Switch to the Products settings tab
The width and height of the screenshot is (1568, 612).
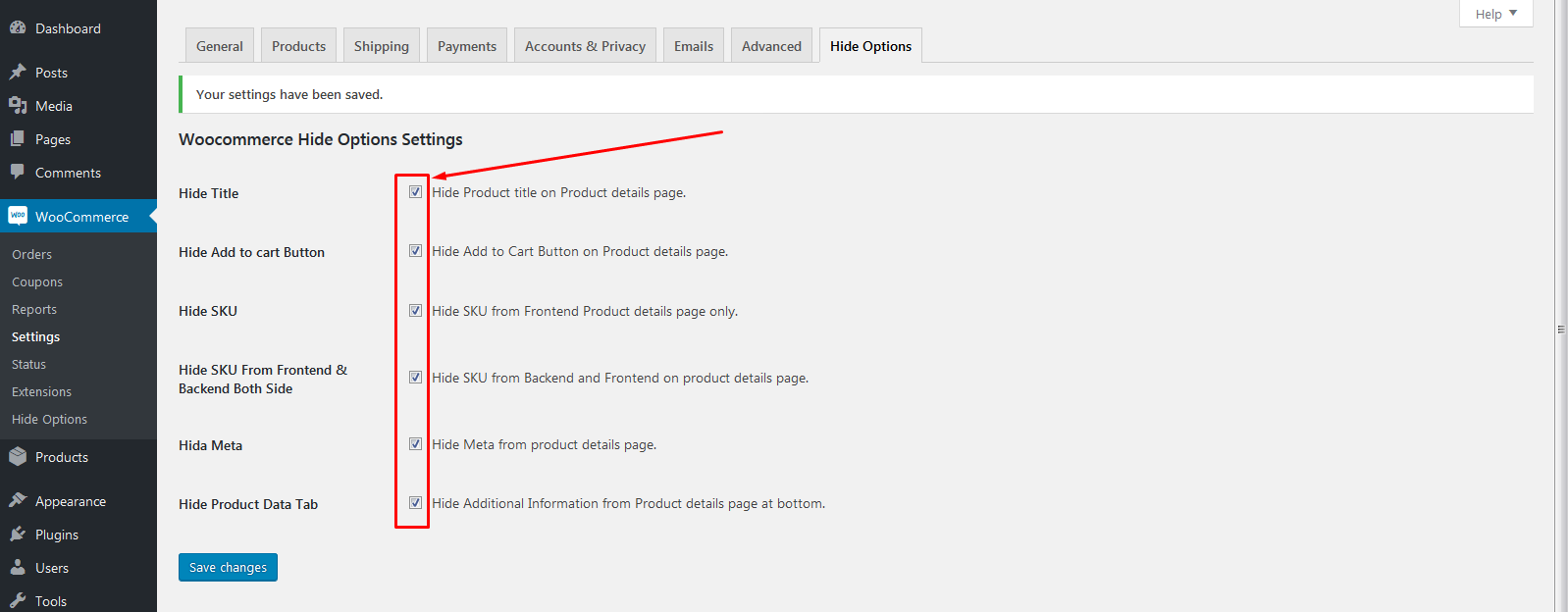[298, 46]
